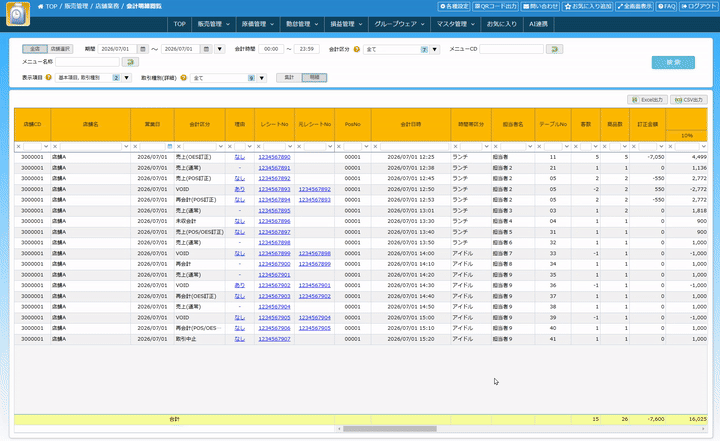Click the lookup icon next to メニュー名称
This screenshot has width=720, height=441.
[x=130, y=62]
